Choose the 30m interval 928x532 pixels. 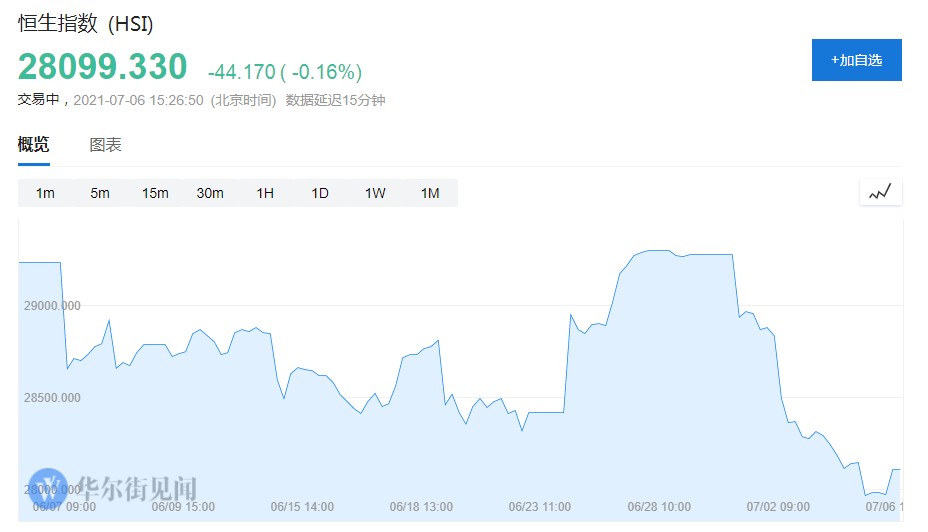[210, 193]
